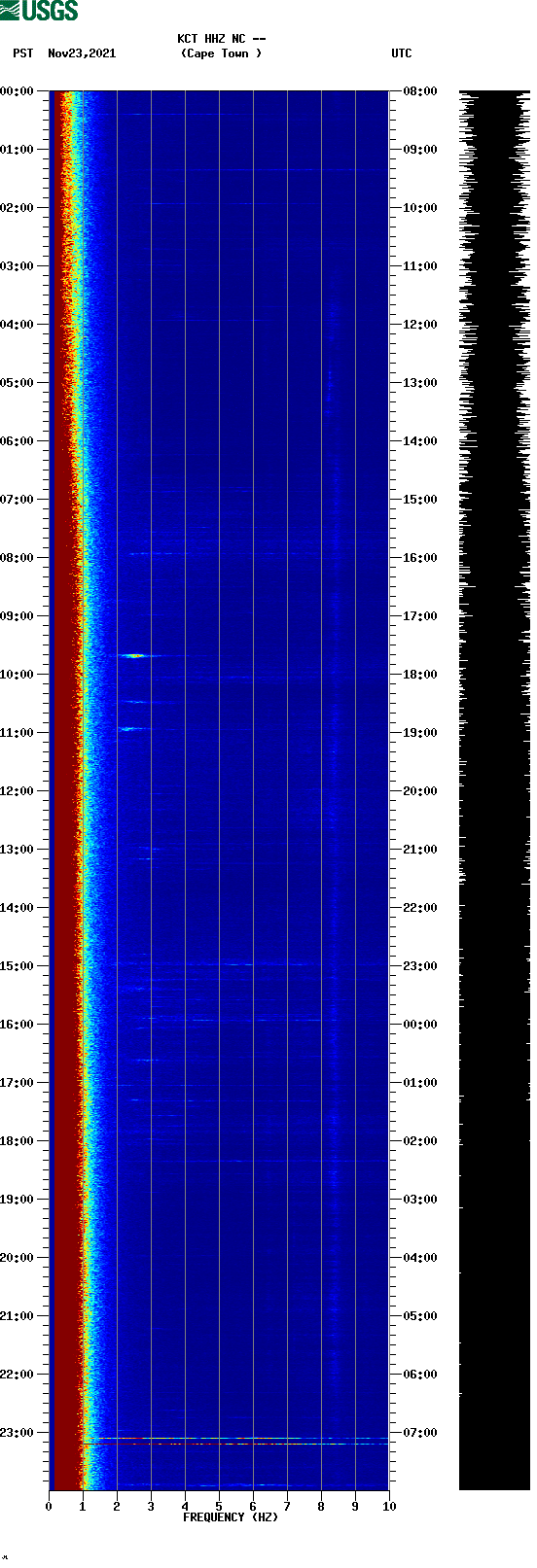Click the 21:00 UTC time label
537x1568 pixels.
click(419, 850)
